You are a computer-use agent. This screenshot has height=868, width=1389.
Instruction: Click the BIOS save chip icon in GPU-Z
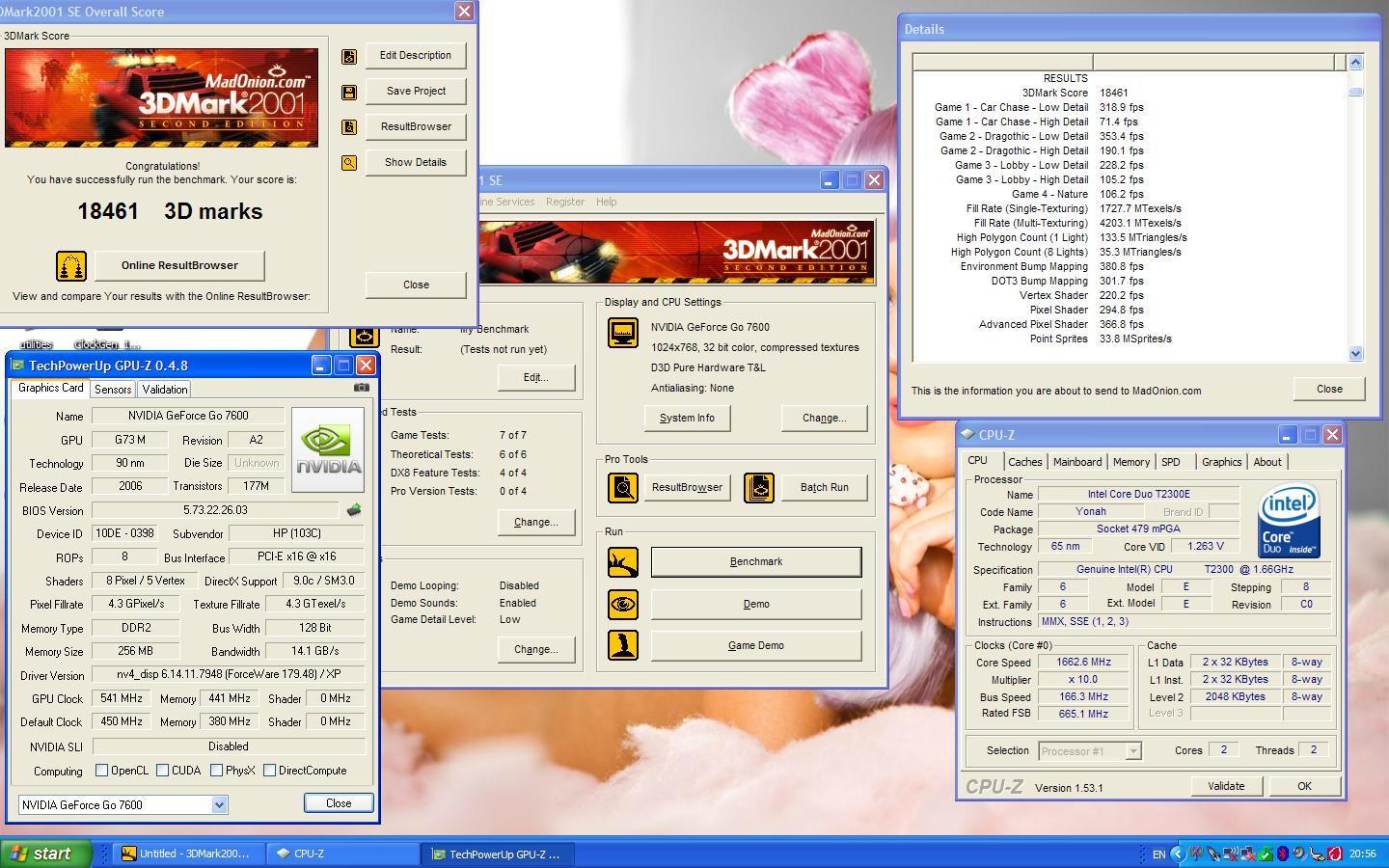pyautogui.click(x=354, y=510)
